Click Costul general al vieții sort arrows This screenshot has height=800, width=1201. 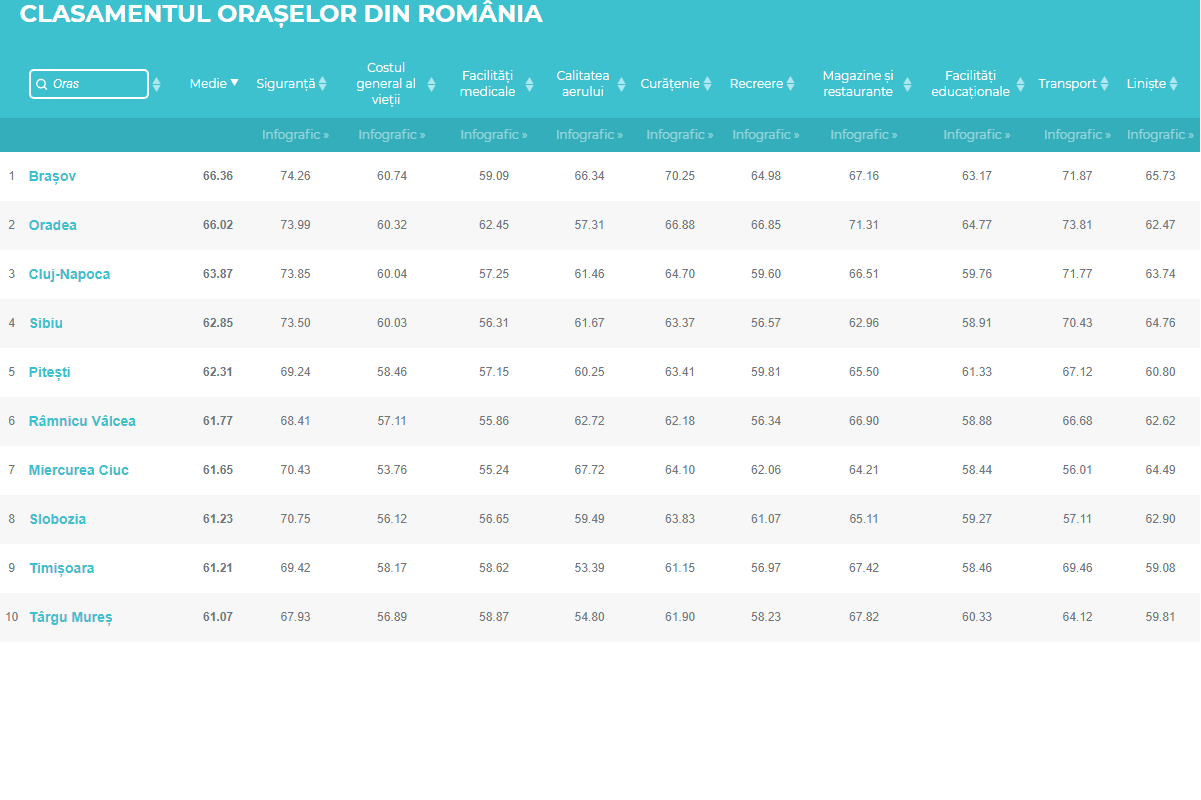[432, 84]
